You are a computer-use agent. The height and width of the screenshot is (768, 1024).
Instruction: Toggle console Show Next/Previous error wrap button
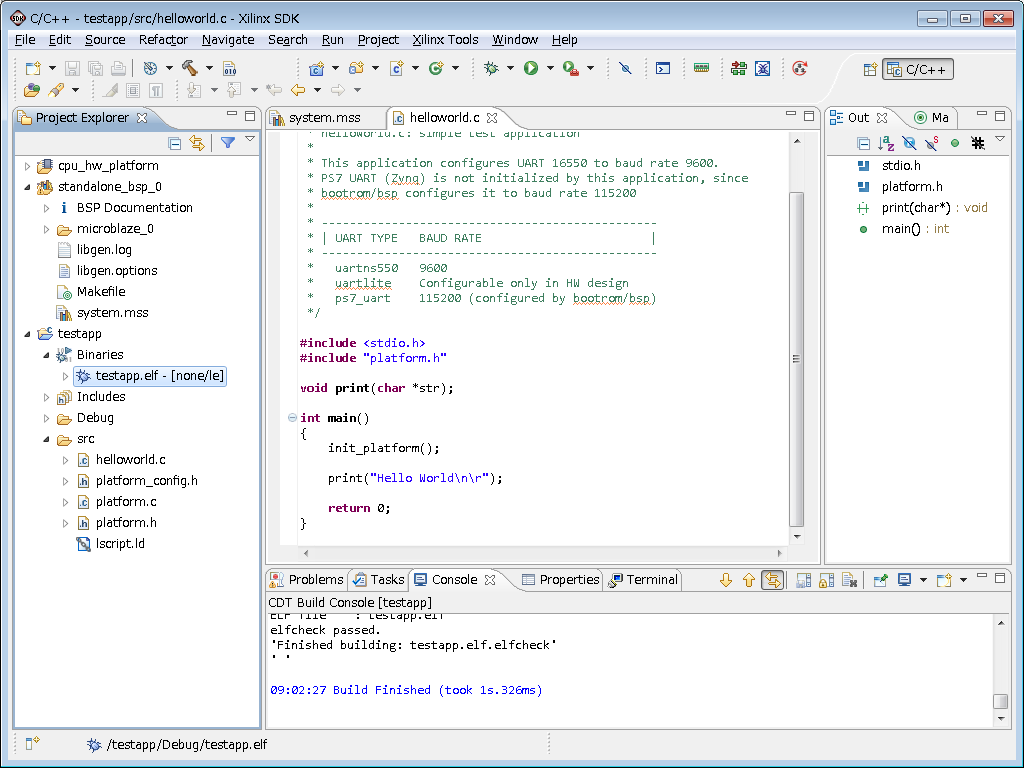772,580
